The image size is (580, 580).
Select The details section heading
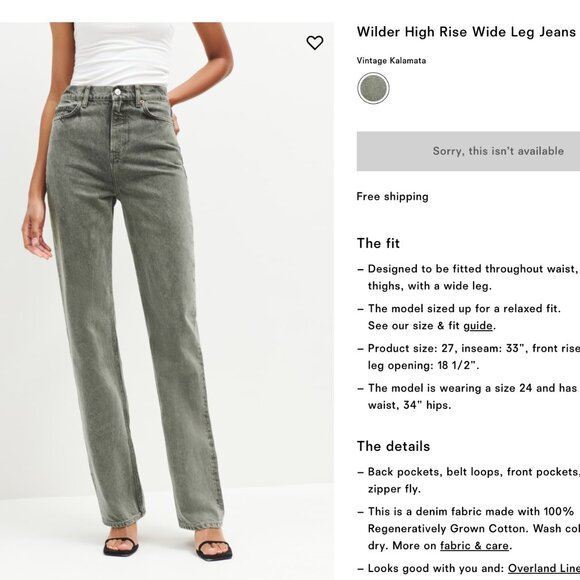click(x=393, y=446)
